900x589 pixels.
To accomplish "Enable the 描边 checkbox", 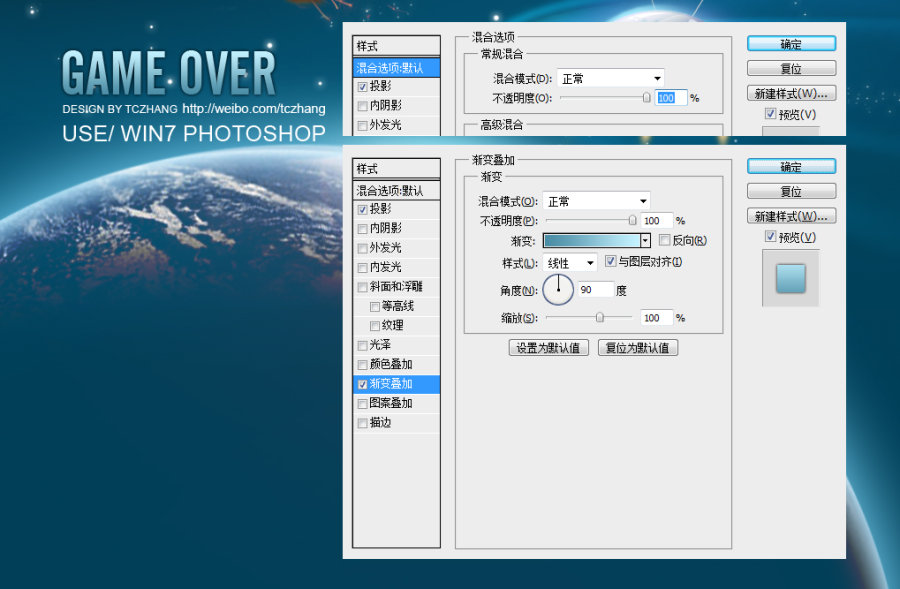I will [362, 424].
